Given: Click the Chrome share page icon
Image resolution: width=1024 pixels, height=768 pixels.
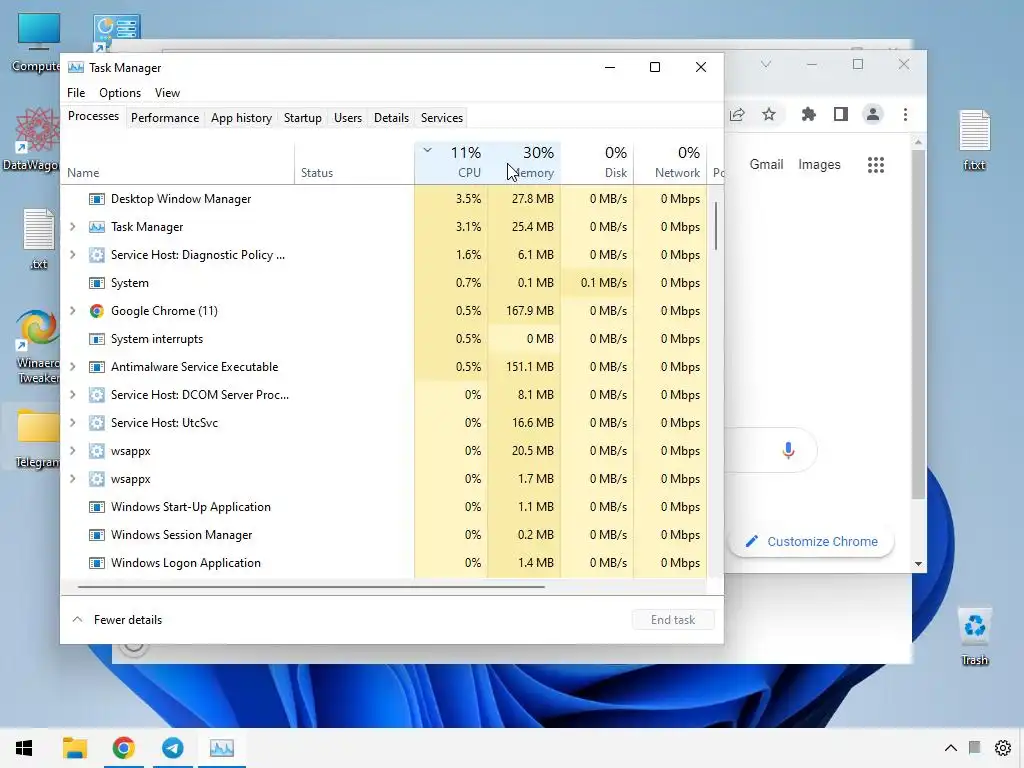Looking at the screenshot, I should (737, 114).
